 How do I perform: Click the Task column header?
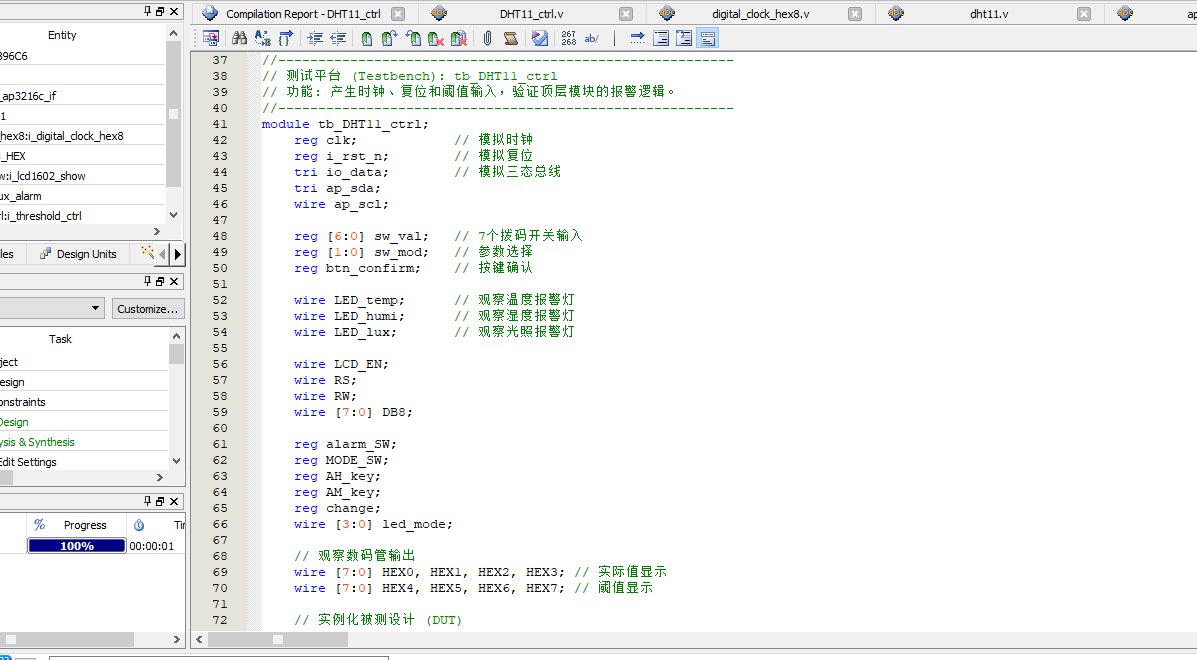click(60, 339)
